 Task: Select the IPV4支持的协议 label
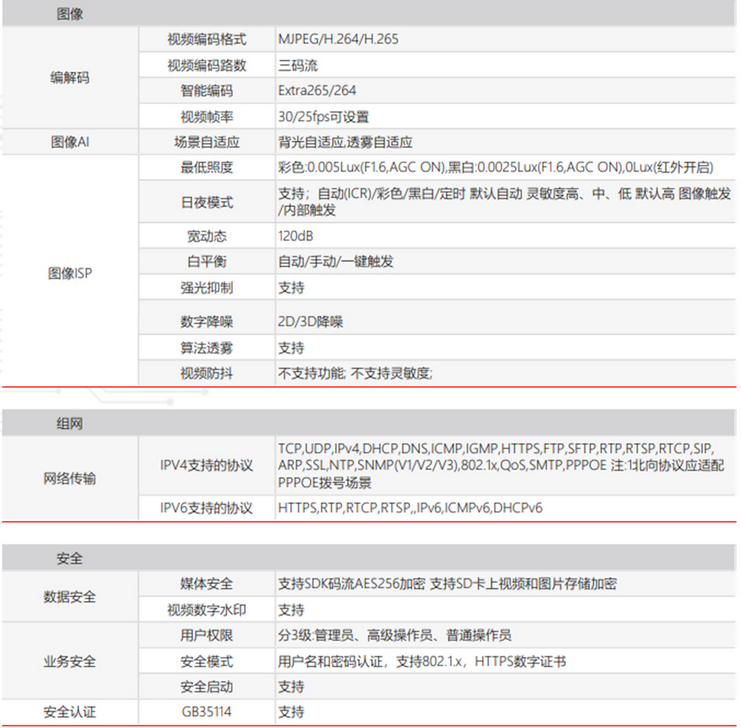[206, 466]
